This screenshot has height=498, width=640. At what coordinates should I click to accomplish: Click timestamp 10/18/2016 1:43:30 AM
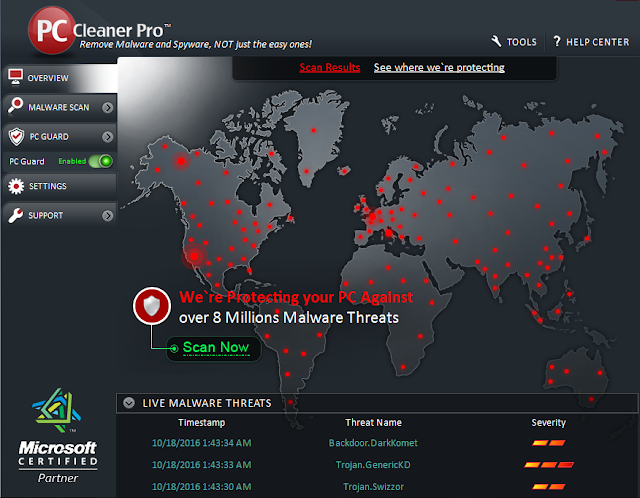tap(202, 487)
